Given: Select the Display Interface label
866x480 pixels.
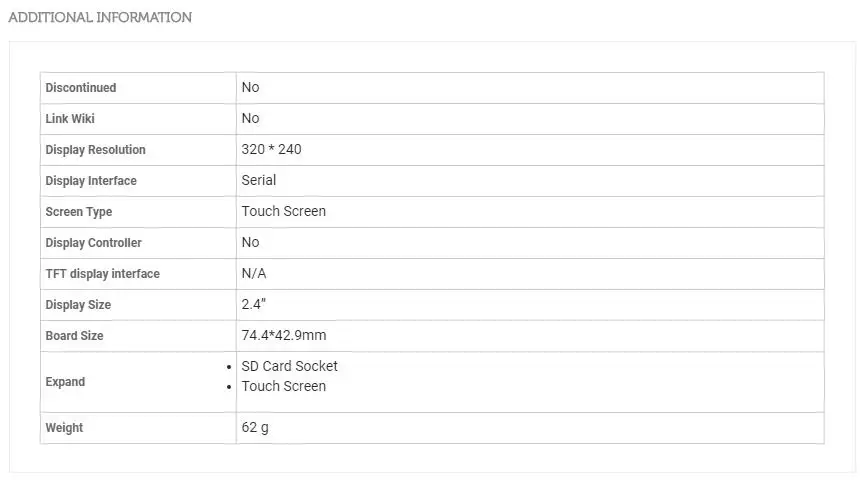Looking at the screenshot, I should (x=91, y=181).
